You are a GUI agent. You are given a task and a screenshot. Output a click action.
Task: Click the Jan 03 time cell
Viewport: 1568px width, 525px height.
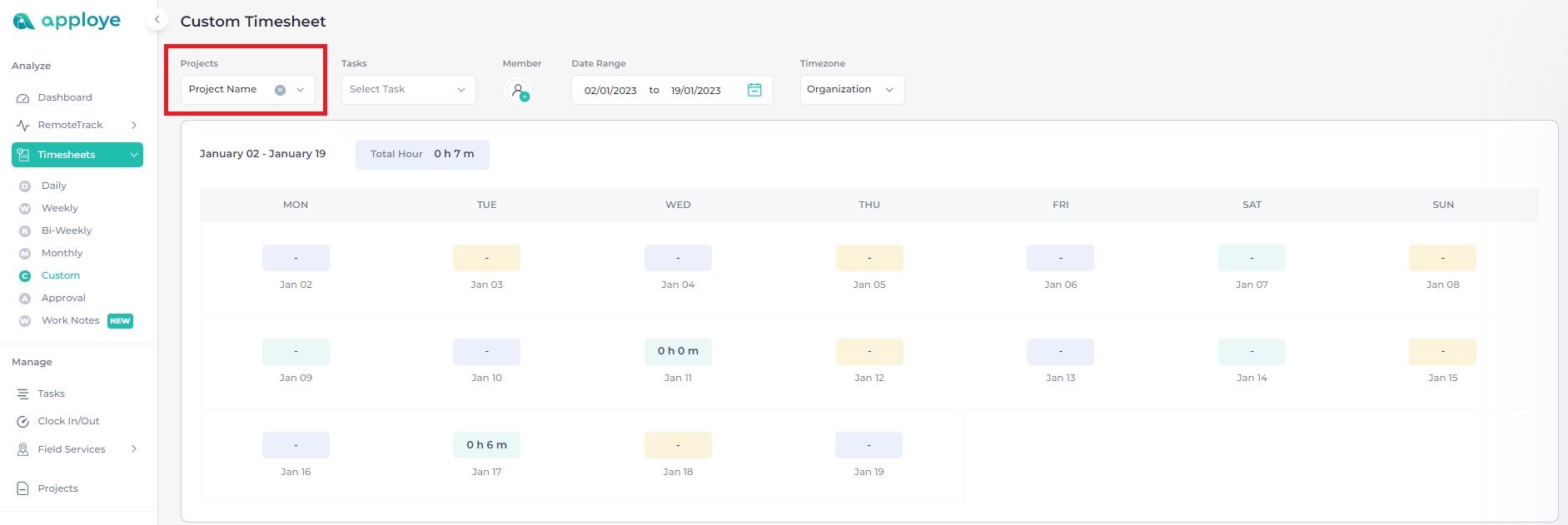coord(486,258)
